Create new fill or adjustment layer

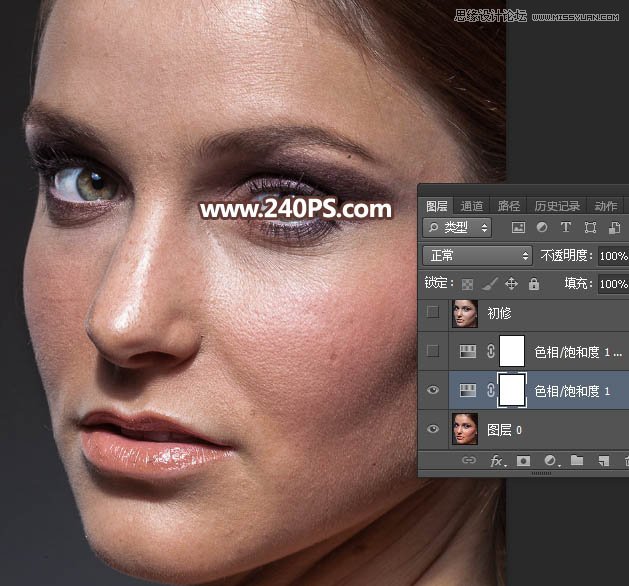click(551, 461)
